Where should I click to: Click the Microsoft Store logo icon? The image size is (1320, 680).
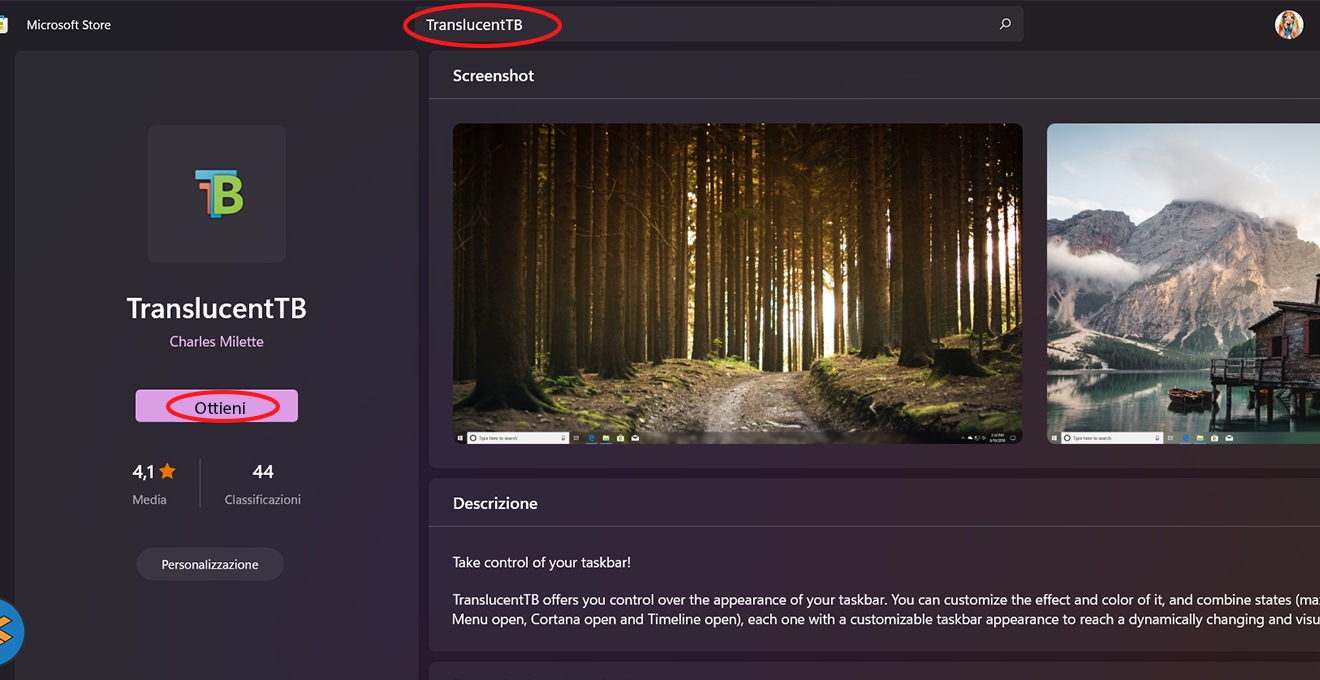tap(3, 25)
